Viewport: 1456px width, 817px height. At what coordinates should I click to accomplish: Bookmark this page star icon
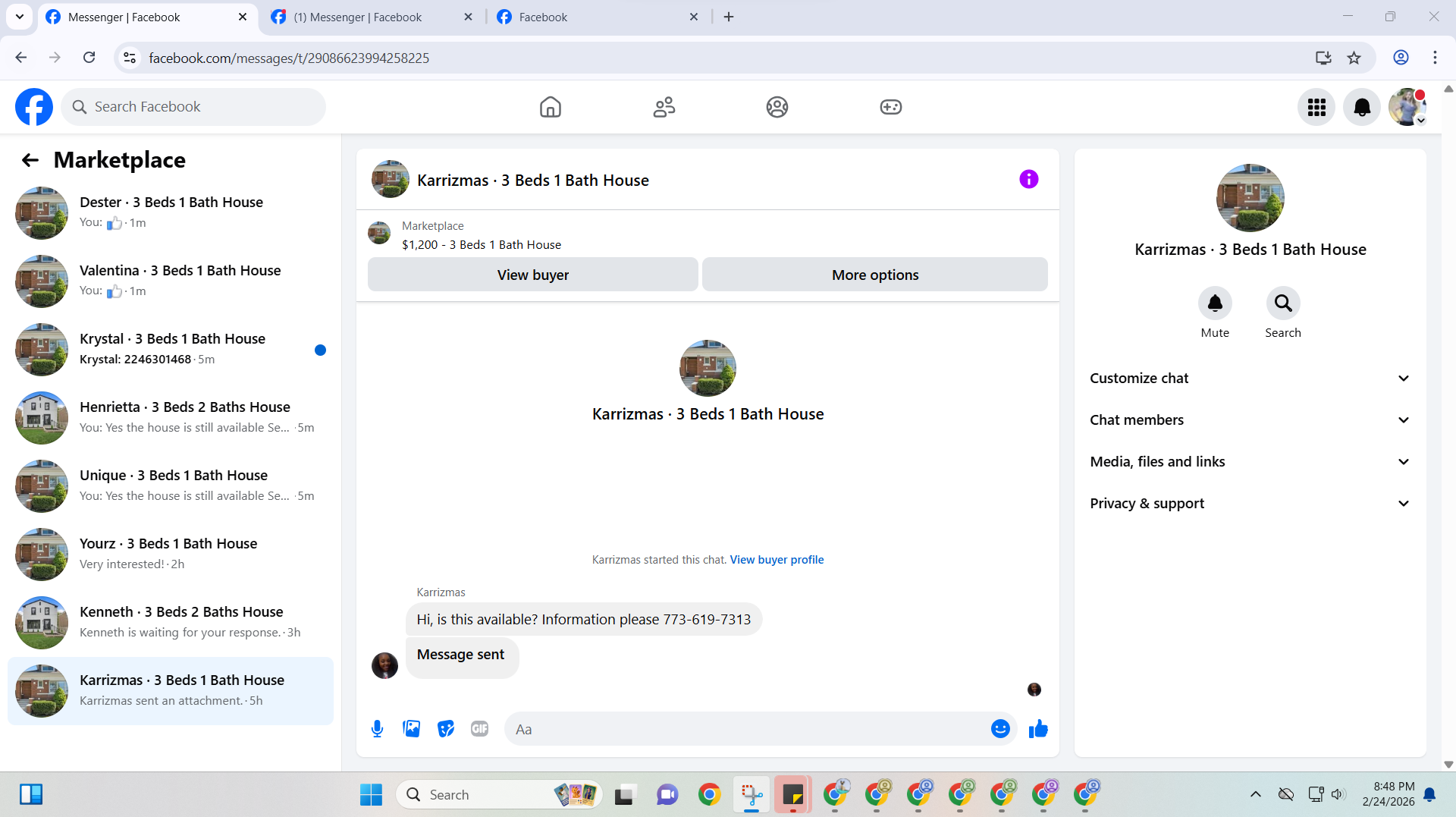click(1354, 58)
